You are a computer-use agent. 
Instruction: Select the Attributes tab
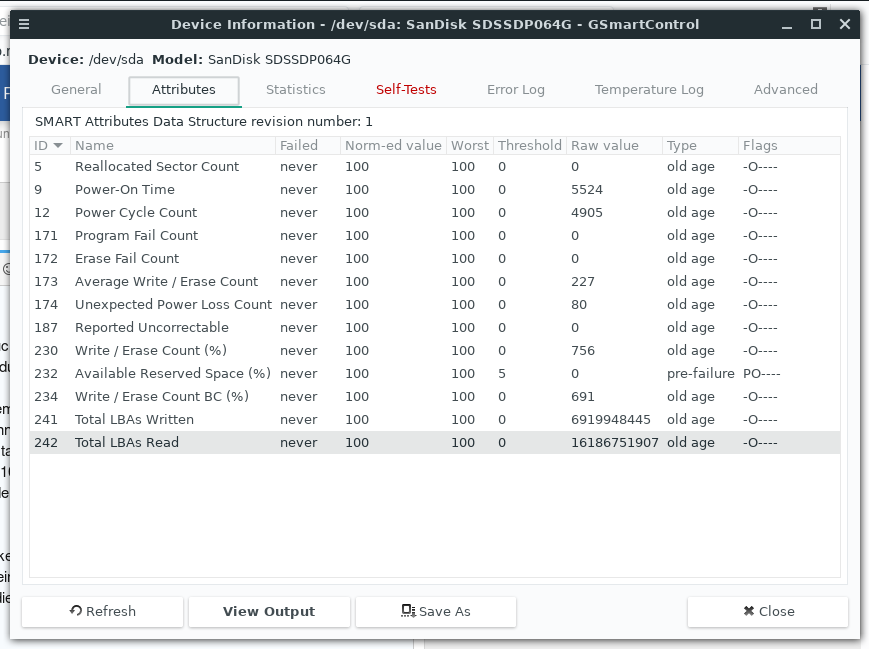[x=183, y=89]
